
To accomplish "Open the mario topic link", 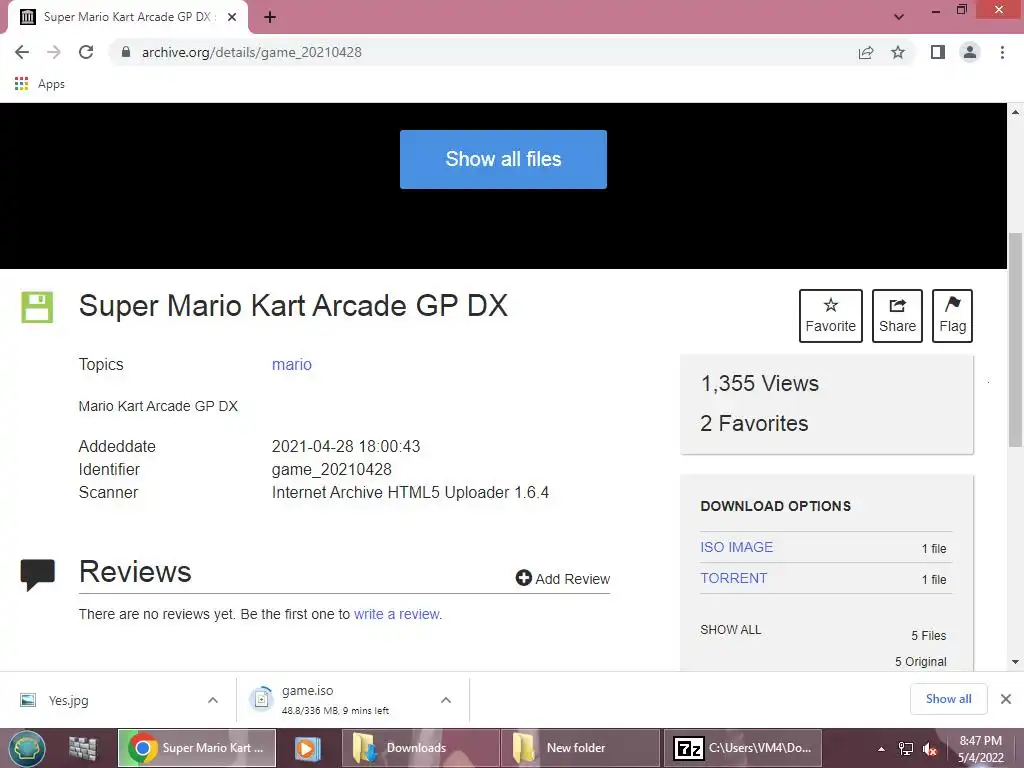I will click(x=292, y=364).
